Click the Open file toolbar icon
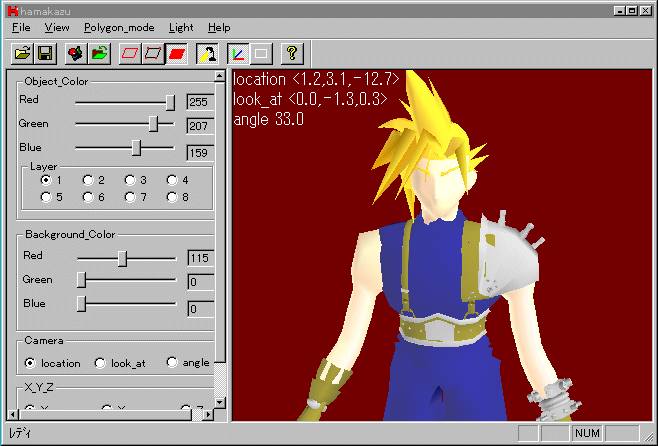Image resolution: width=658 pixels, height=446 pixels. point(22,53)
